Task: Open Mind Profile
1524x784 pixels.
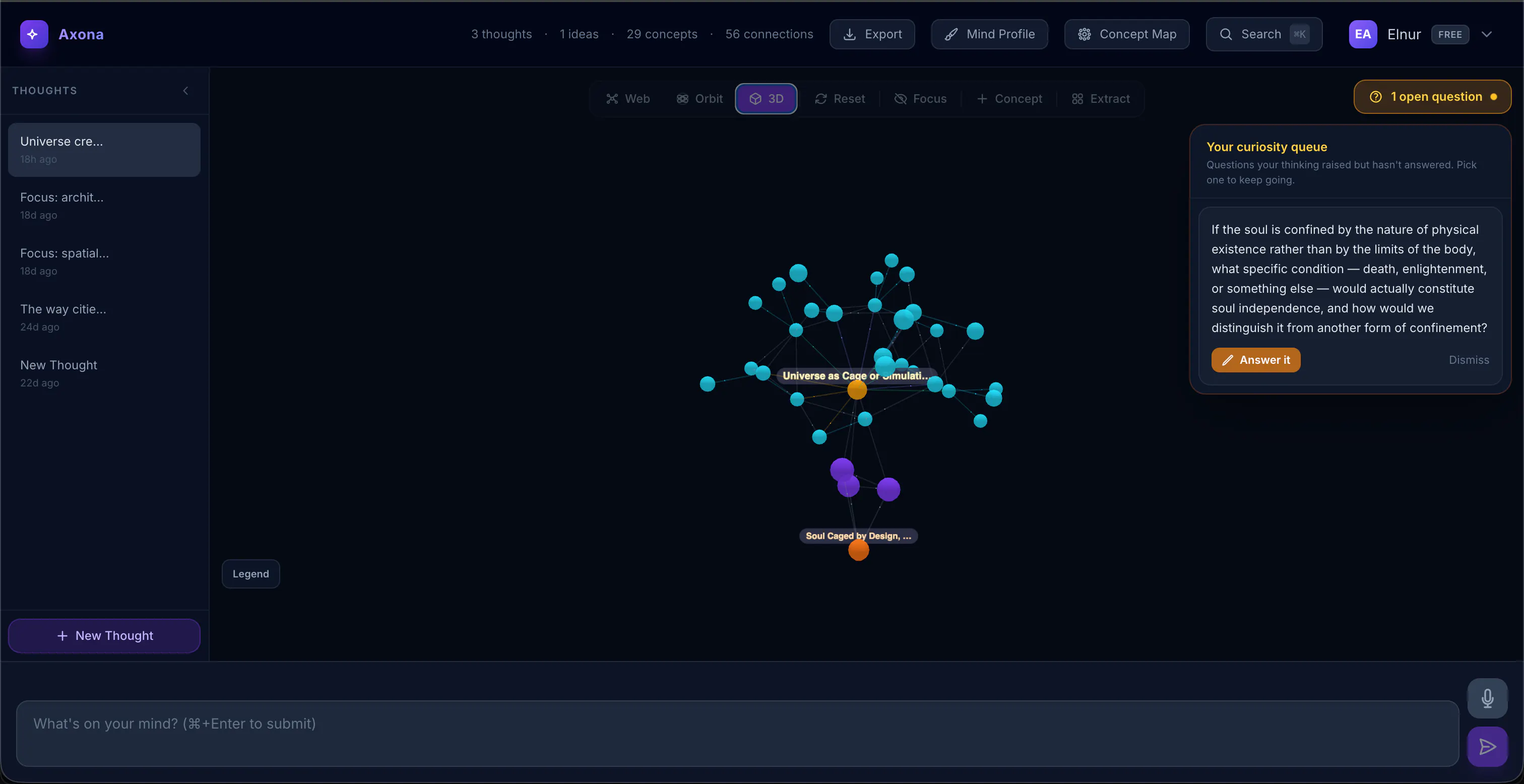Action: pos(989,34)
